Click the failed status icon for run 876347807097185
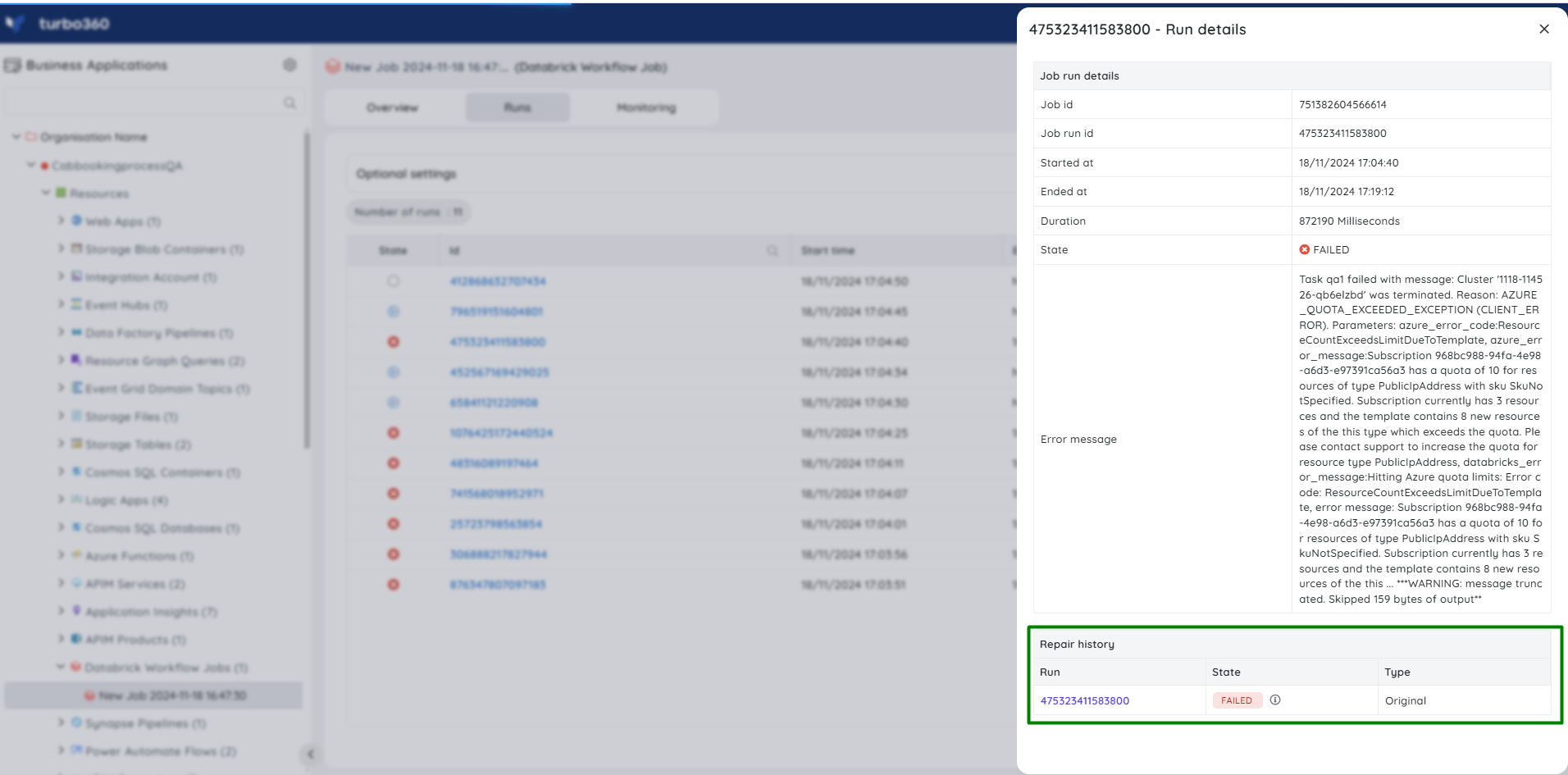This screenshot has width=1568, height=775. (x=393, y=585)
